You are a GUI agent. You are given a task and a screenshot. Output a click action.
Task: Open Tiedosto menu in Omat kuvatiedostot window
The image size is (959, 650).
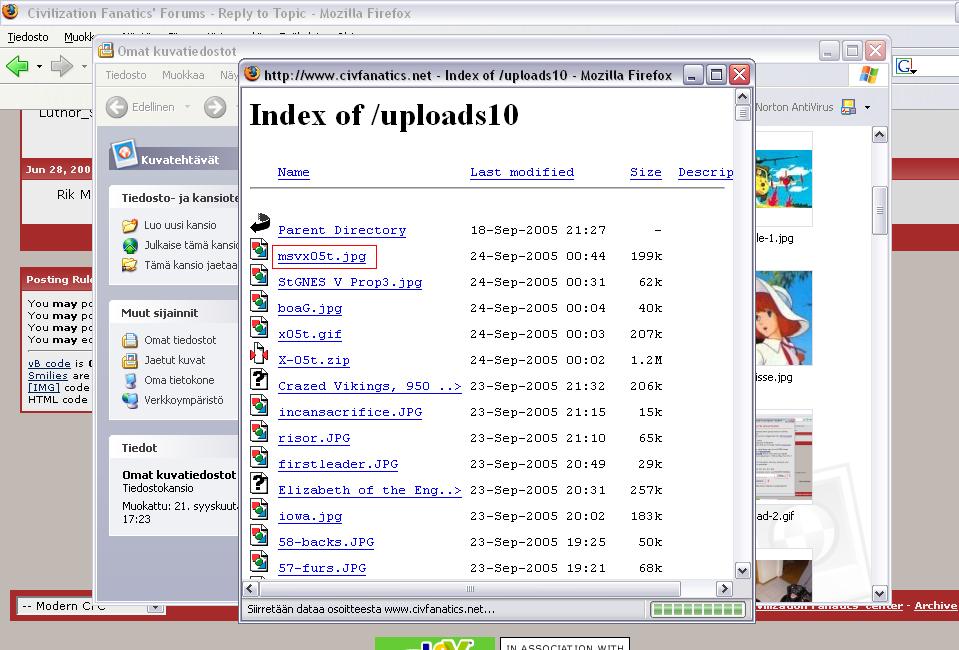(x=126, y=75)
